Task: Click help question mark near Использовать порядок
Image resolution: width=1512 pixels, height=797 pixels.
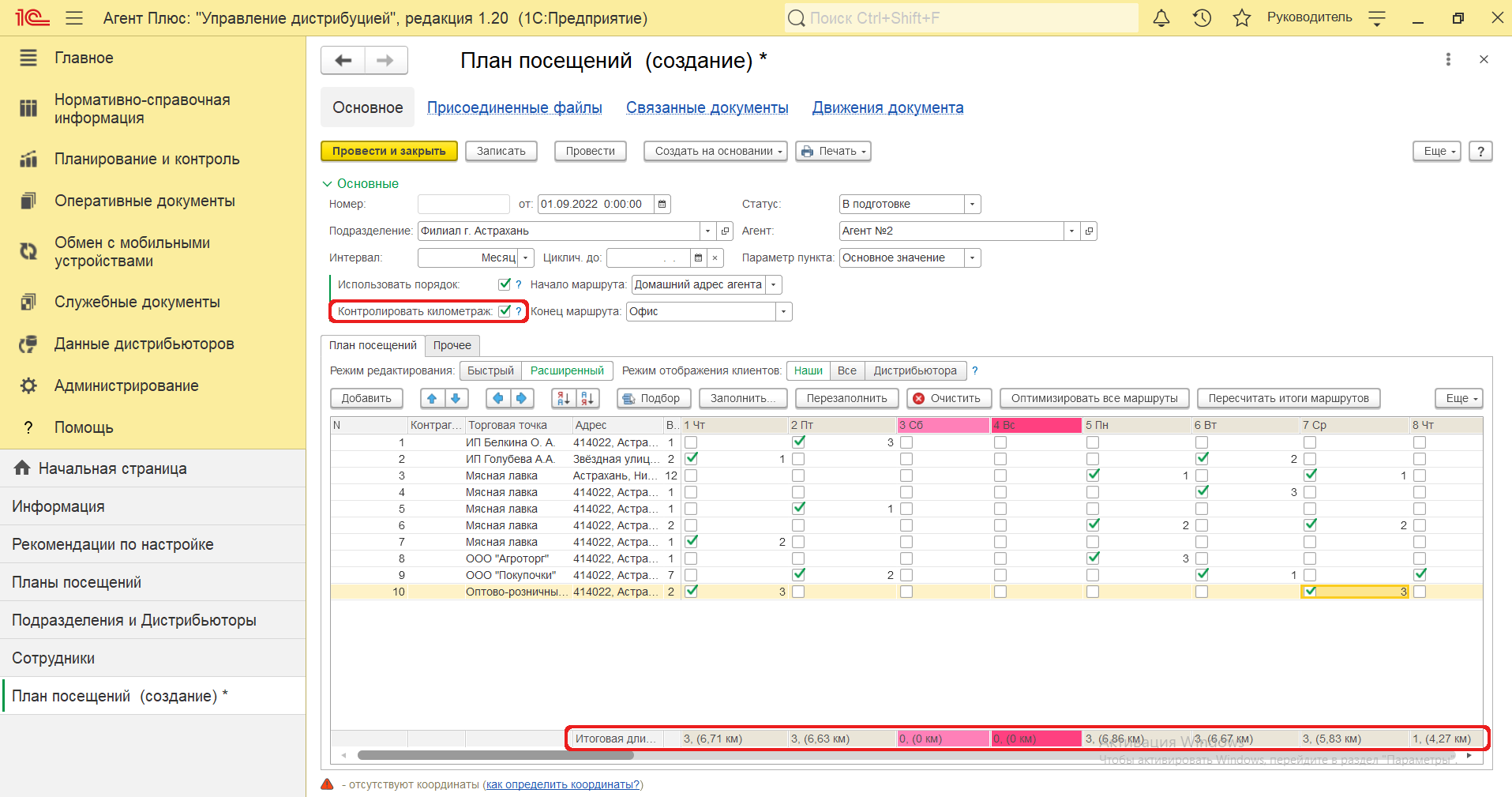Action: (x=519, y=284)
